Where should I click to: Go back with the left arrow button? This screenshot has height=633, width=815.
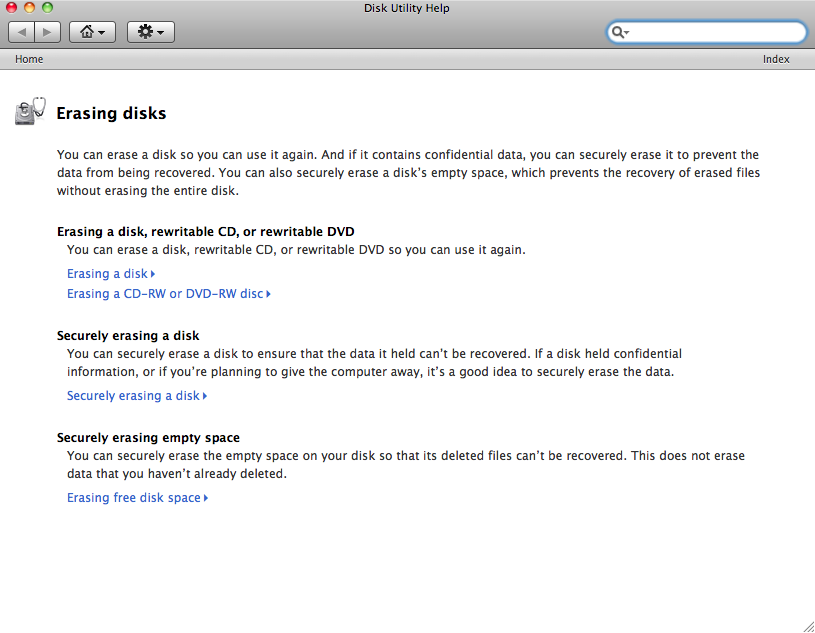click(21, 32)
